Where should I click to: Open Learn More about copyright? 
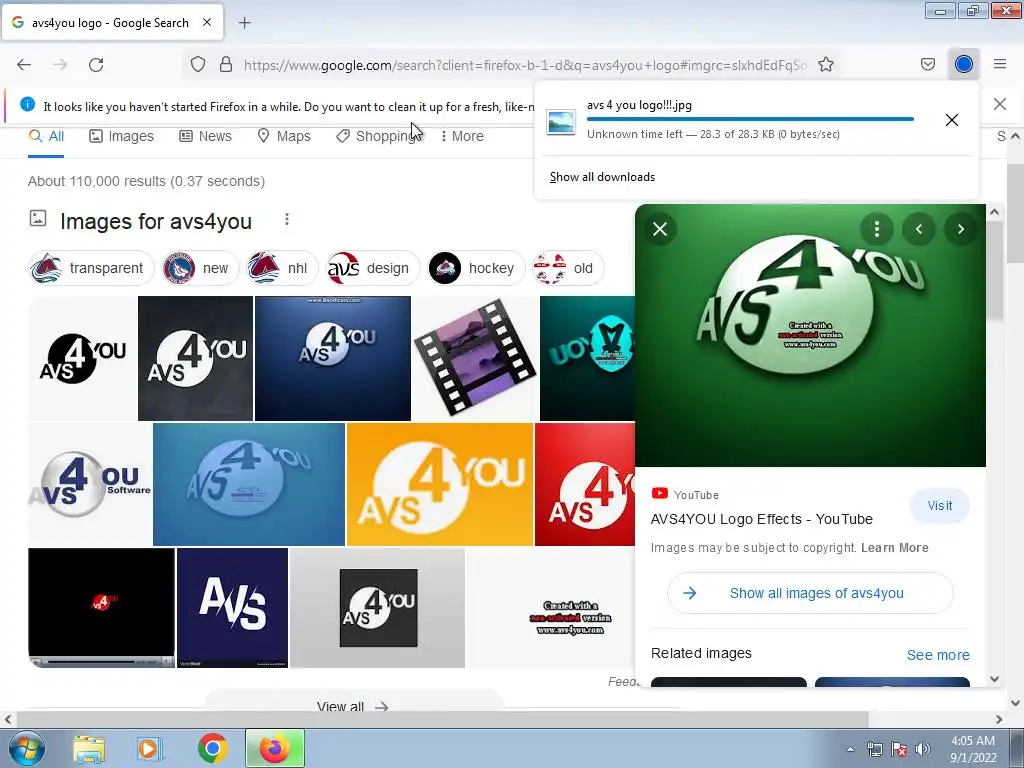[894, 548]
